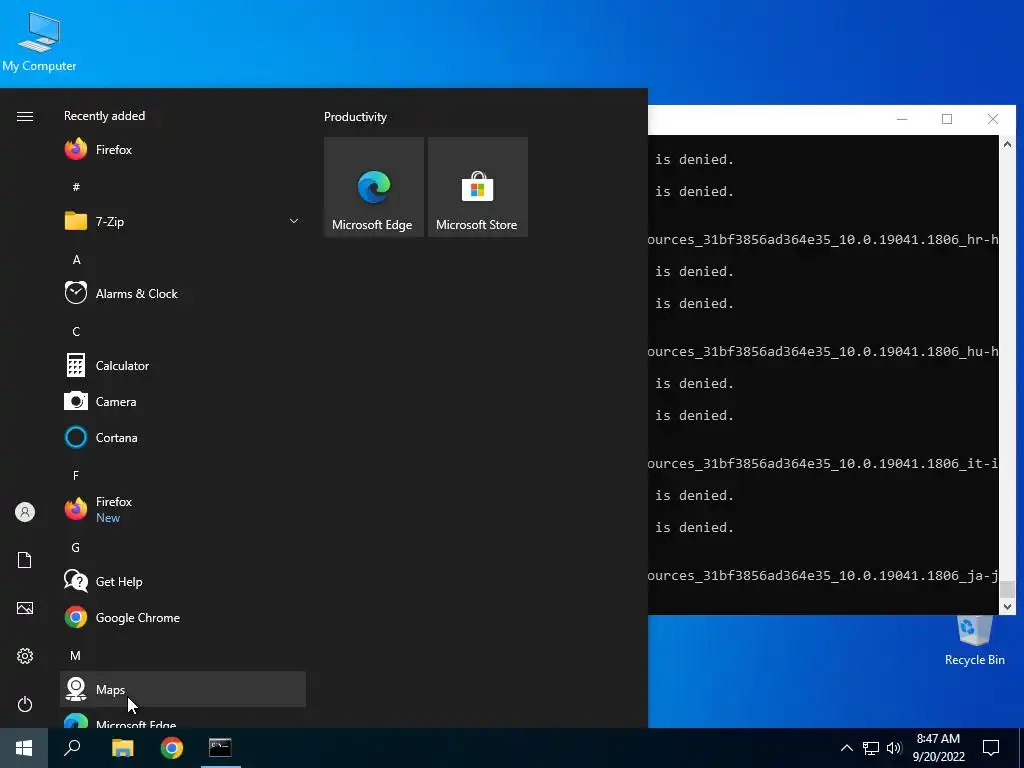1024x768 pixels.
Task: Click the Microsoft Edge tile
Action: 374,187
